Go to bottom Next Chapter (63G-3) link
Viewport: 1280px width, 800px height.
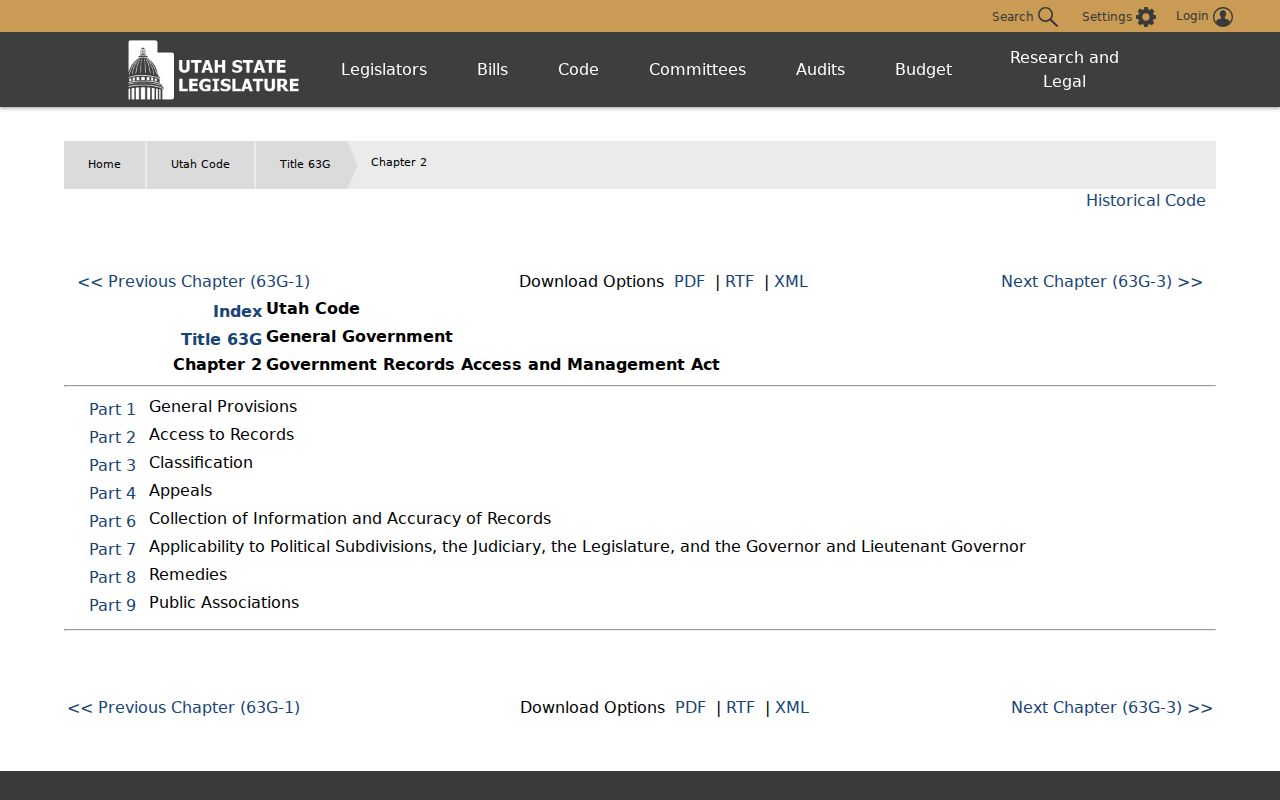[x=1112, y=707]
